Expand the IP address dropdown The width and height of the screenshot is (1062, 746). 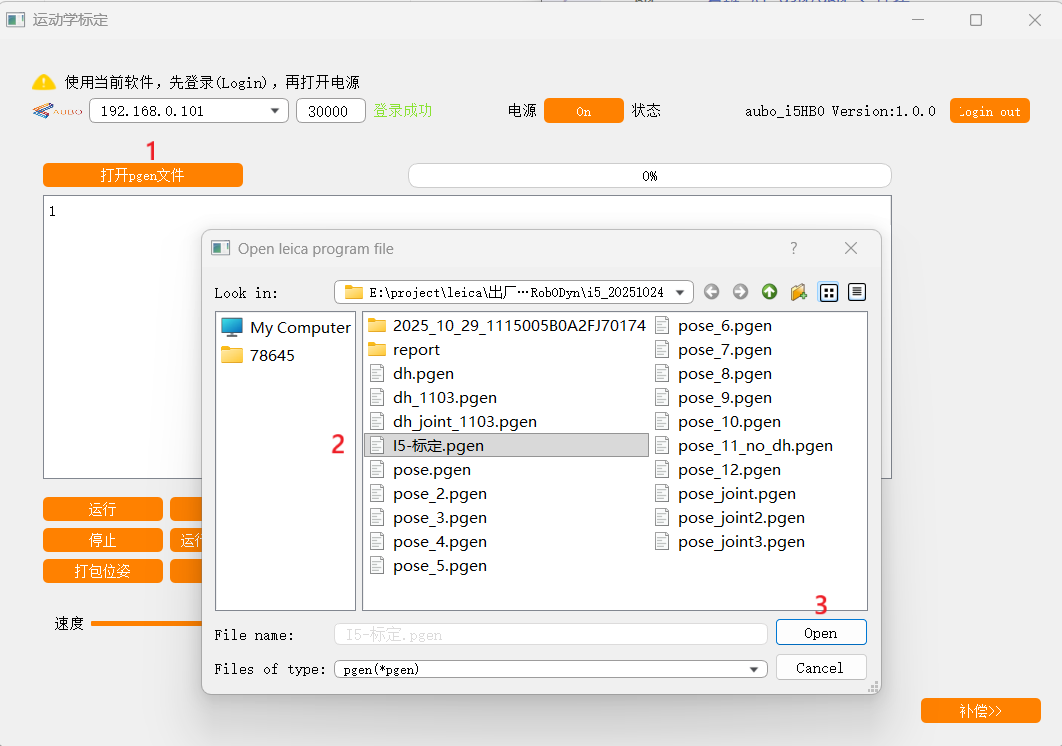[x=275, y=111]
